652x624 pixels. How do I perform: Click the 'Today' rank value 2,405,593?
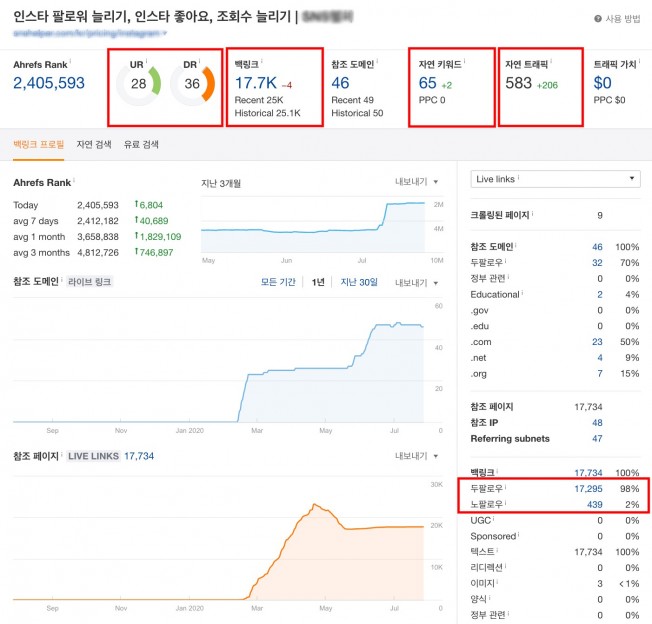coord(98,205)
